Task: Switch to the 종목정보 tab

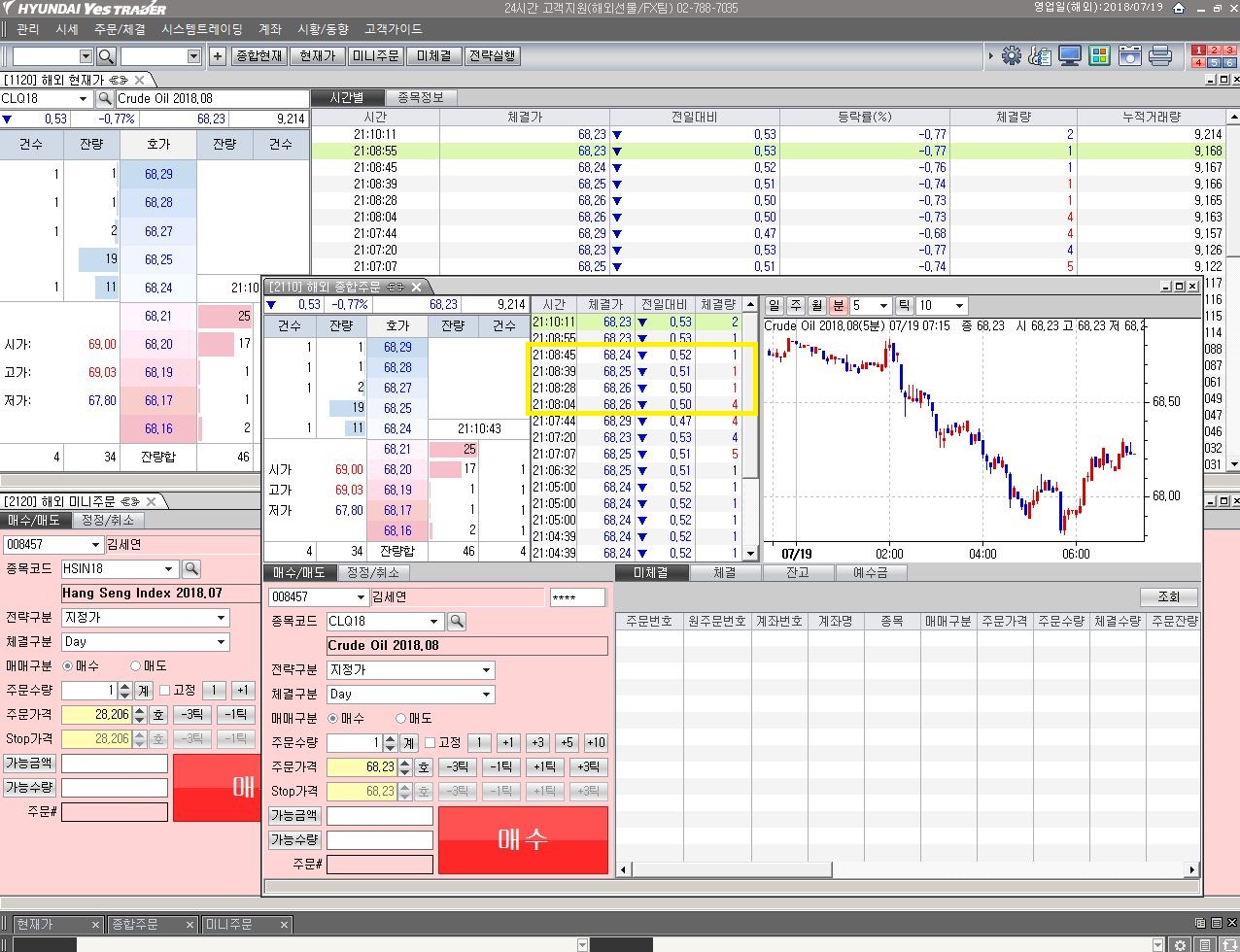Action: tap(420, 97)
